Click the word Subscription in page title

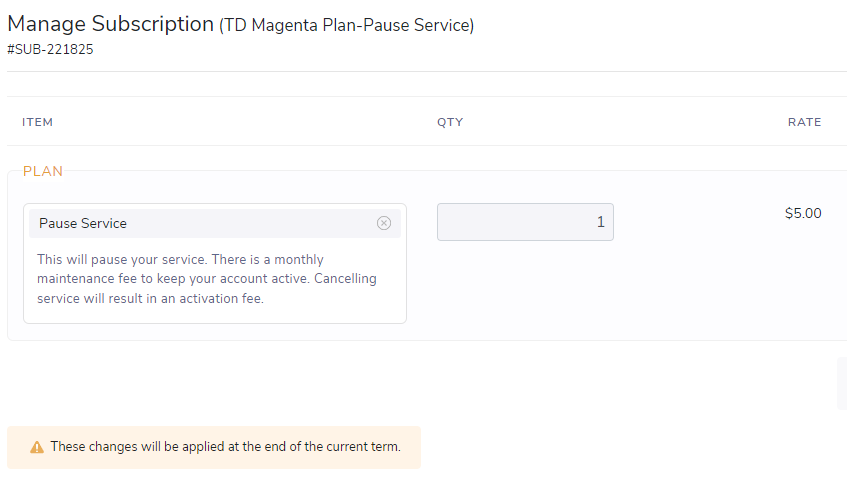click(x=153, y=24)
